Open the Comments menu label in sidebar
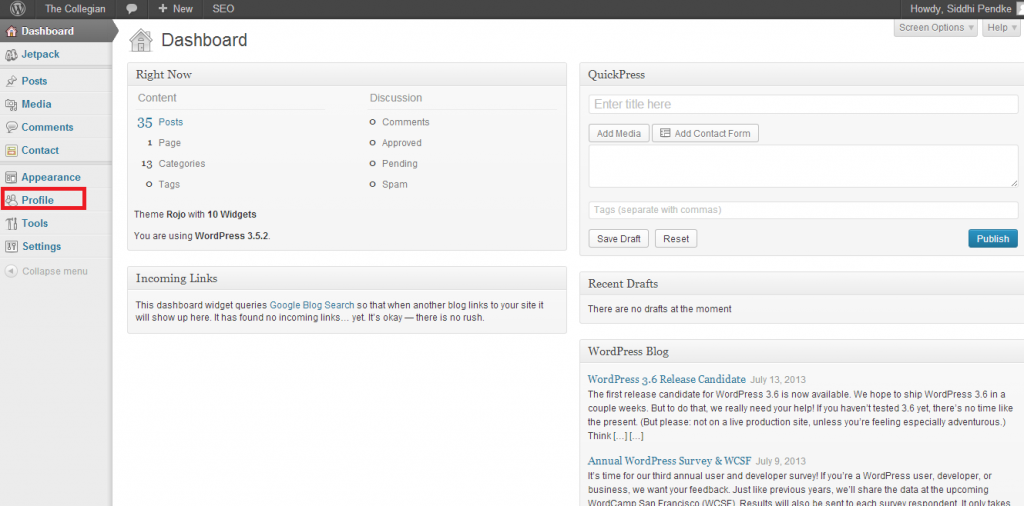This screenshot has width=1024, height=506. pos(48,127)
